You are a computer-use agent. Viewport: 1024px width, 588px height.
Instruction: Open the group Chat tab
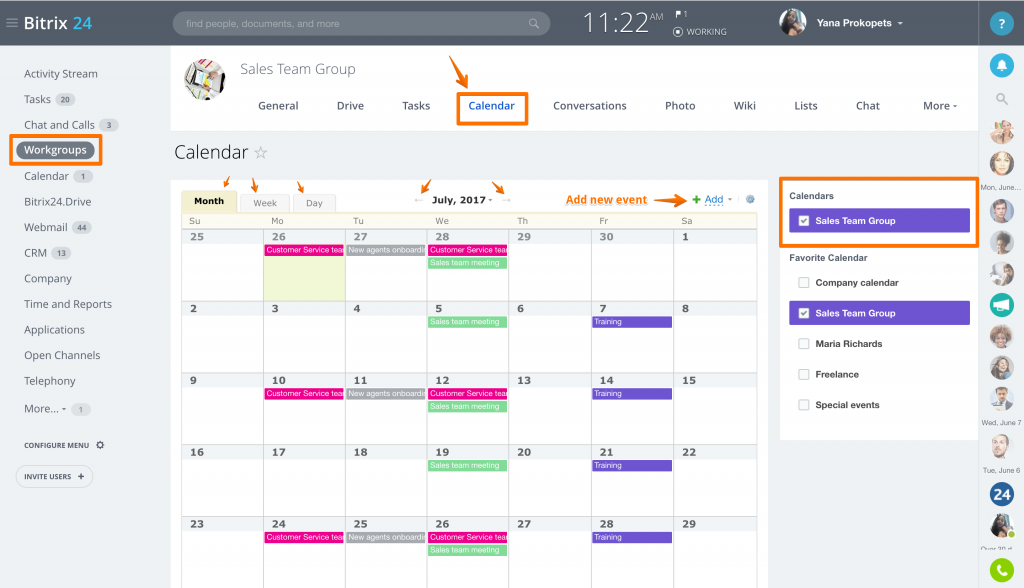[868, 106]
